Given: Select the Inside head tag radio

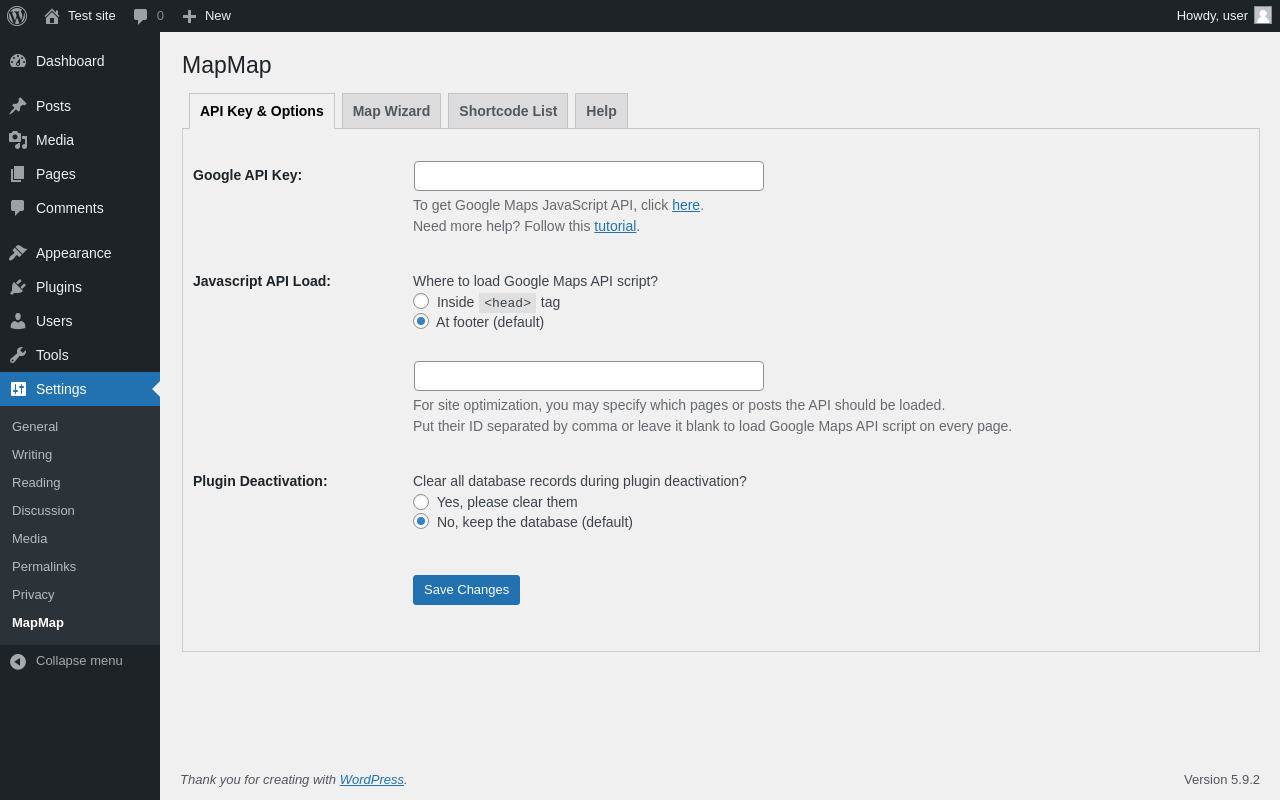Looking at the screenshot, I should [421, 301].
